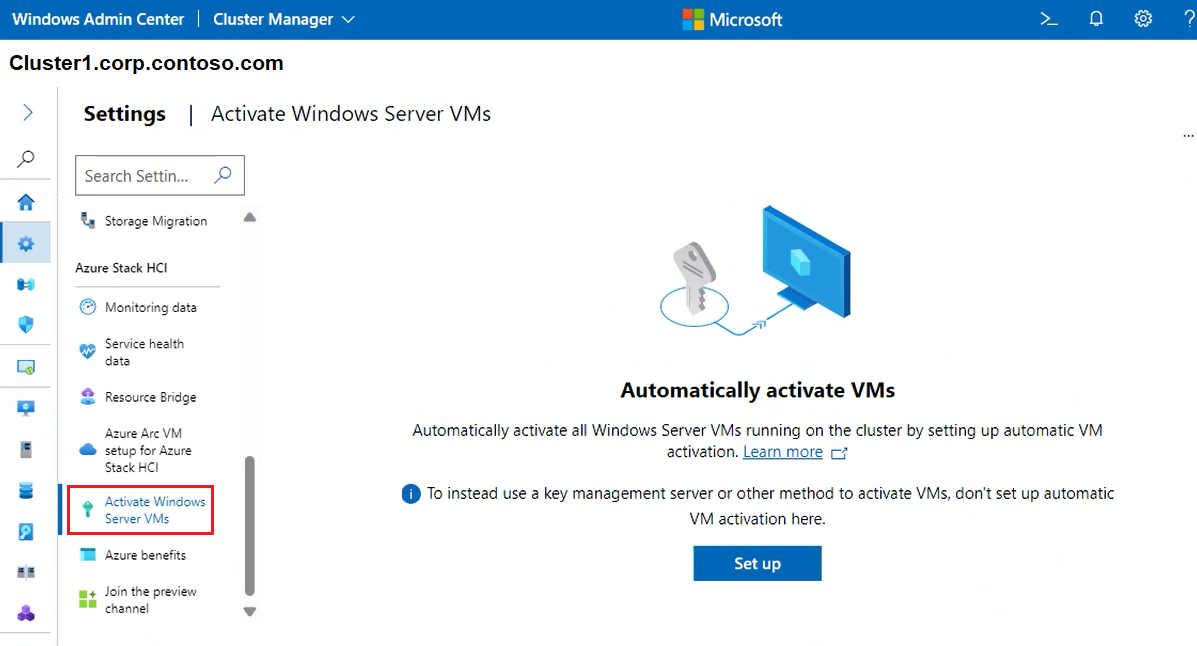Open notifications via the bell icon
This screenshot has width=1197, height=646.
[x=1095, y=18]
